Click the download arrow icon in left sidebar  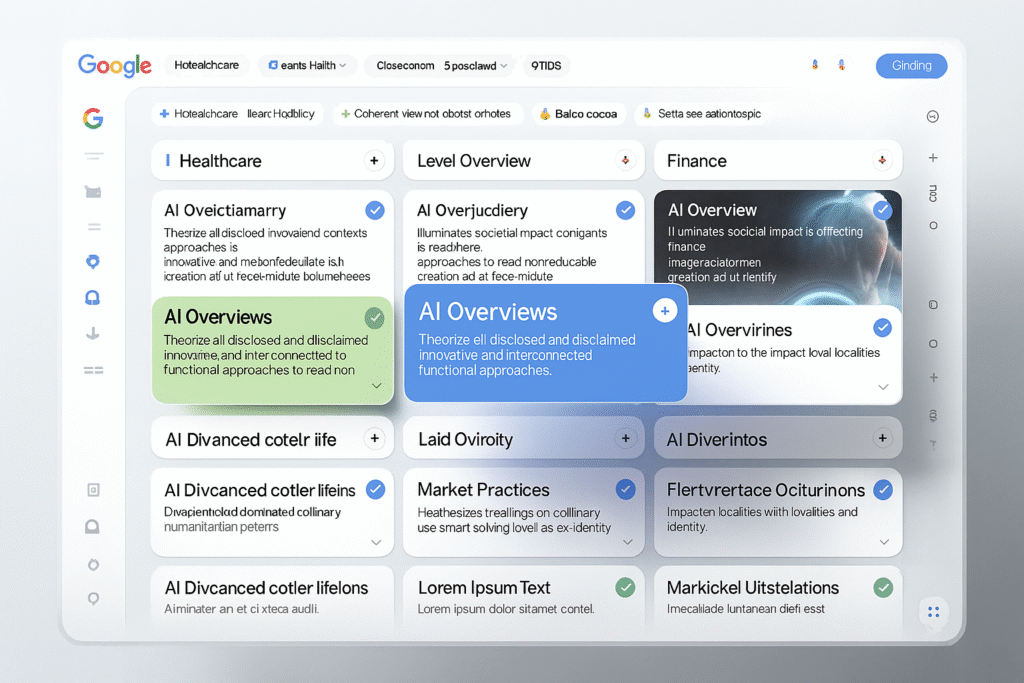93,334
